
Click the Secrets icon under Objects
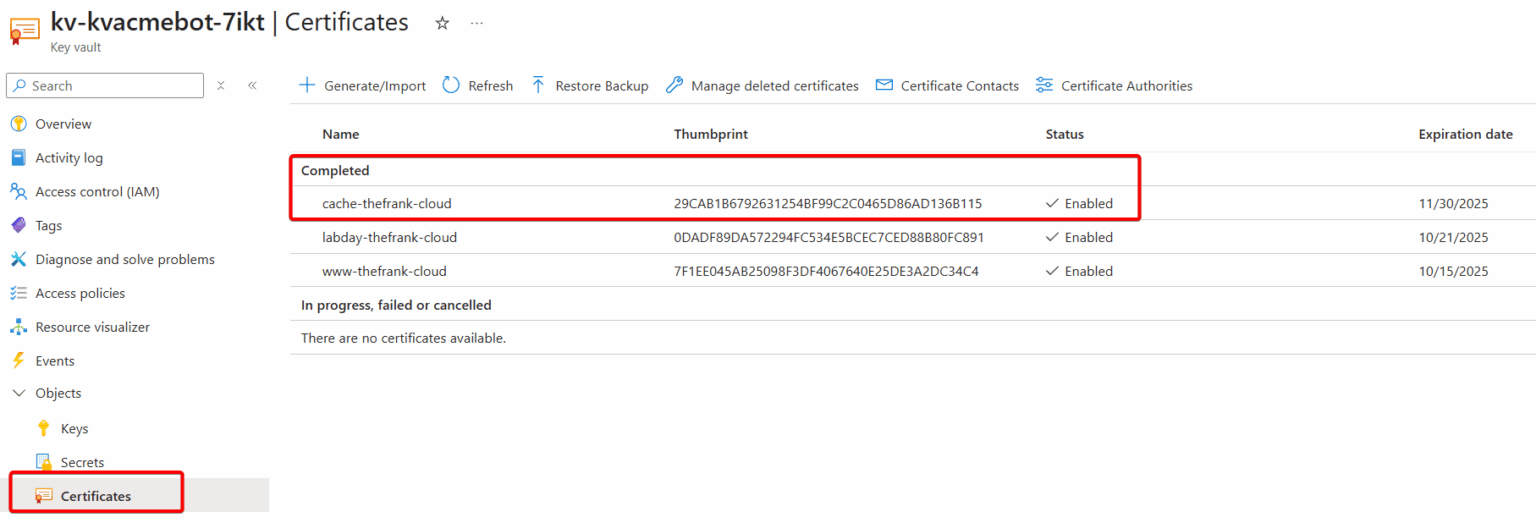43,462
